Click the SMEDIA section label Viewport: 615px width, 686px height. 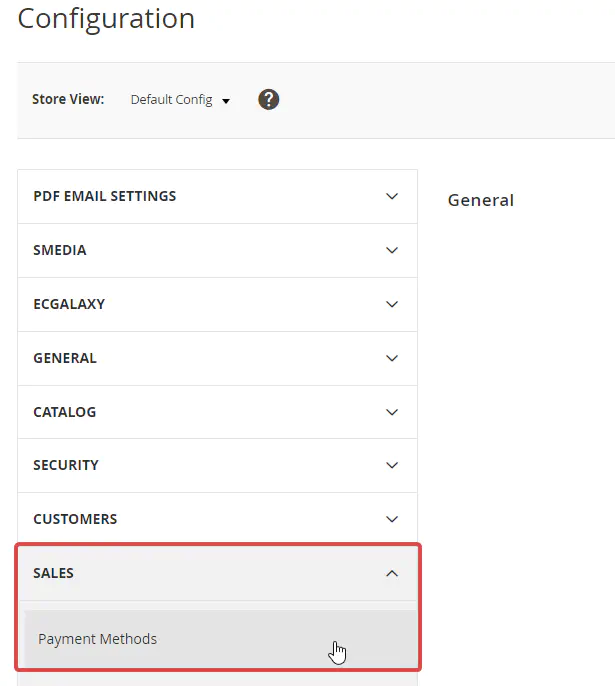tap(60, 250)
